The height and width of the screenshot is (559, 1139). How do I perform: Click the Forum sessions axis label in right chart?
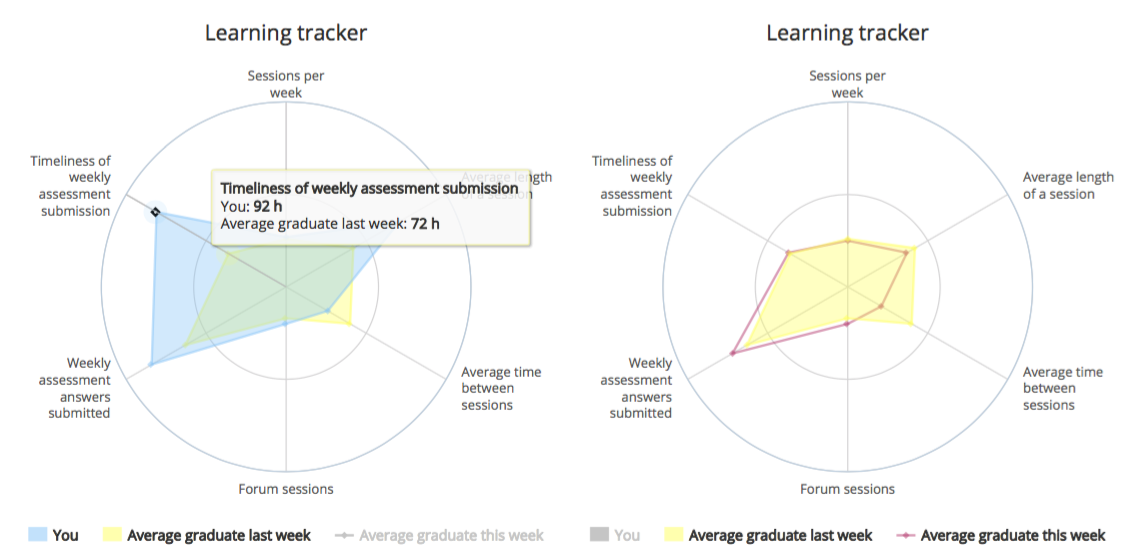tap(848, 489)
